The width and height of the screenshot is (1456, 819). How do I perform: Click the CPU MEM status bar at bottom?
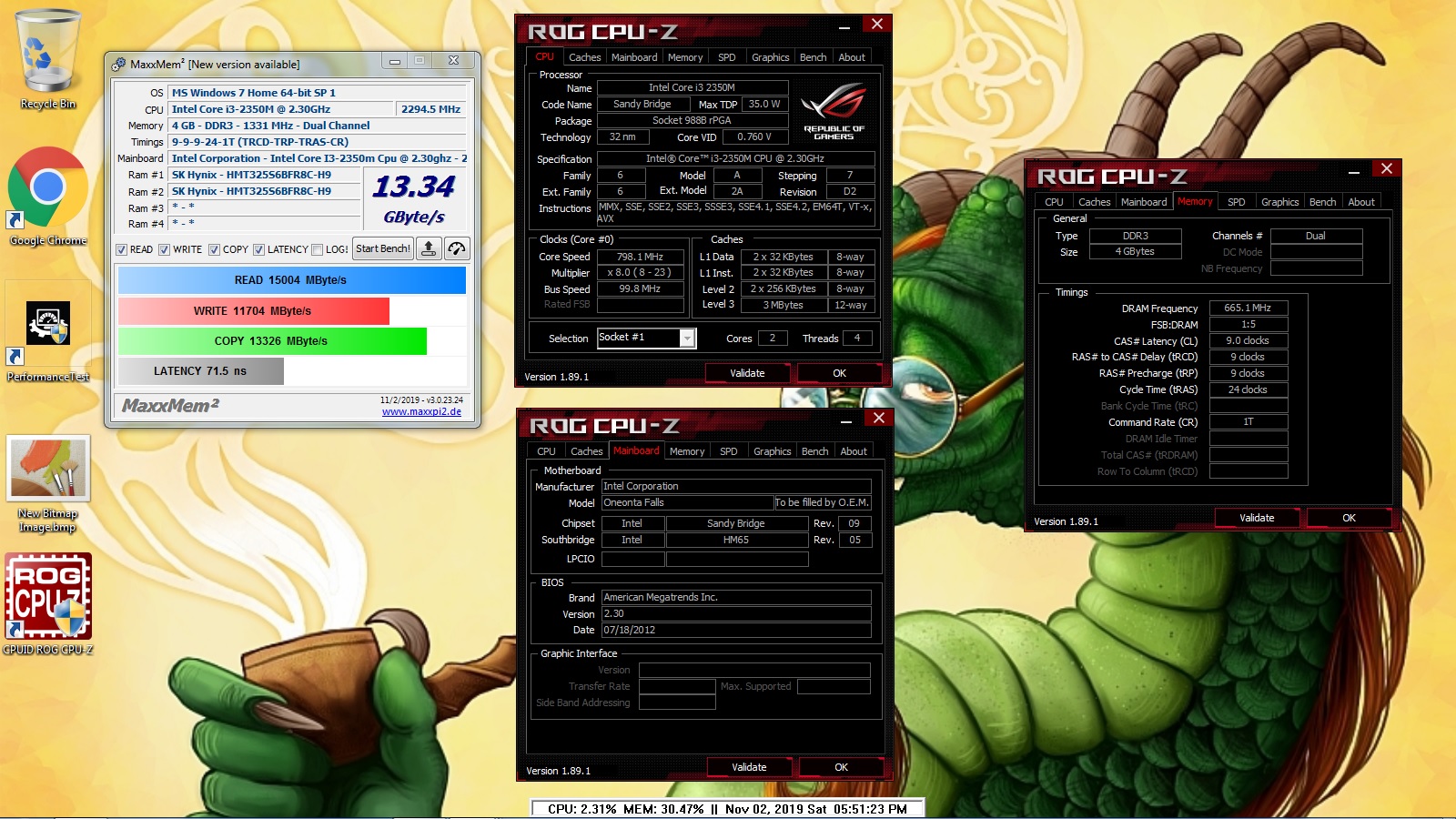coord(728,808)
